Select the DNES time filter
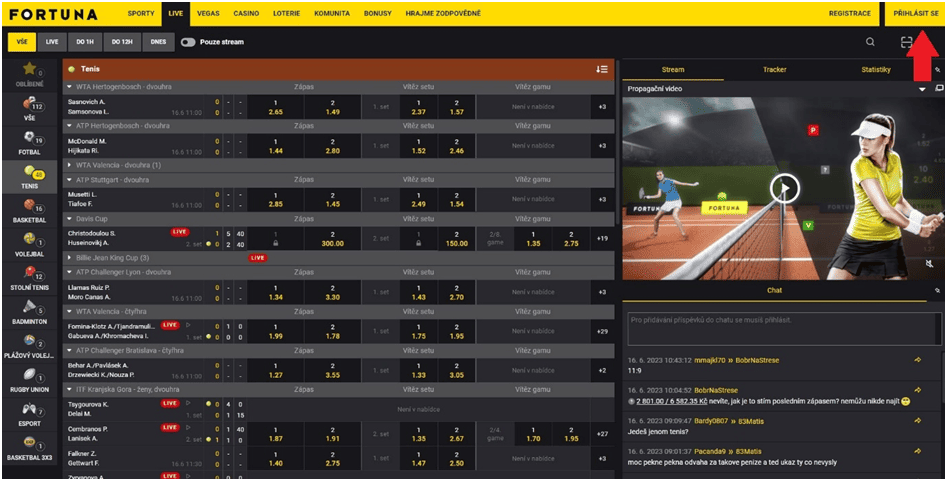Screen dimensions: 947x481 click(x=158, y=42)
